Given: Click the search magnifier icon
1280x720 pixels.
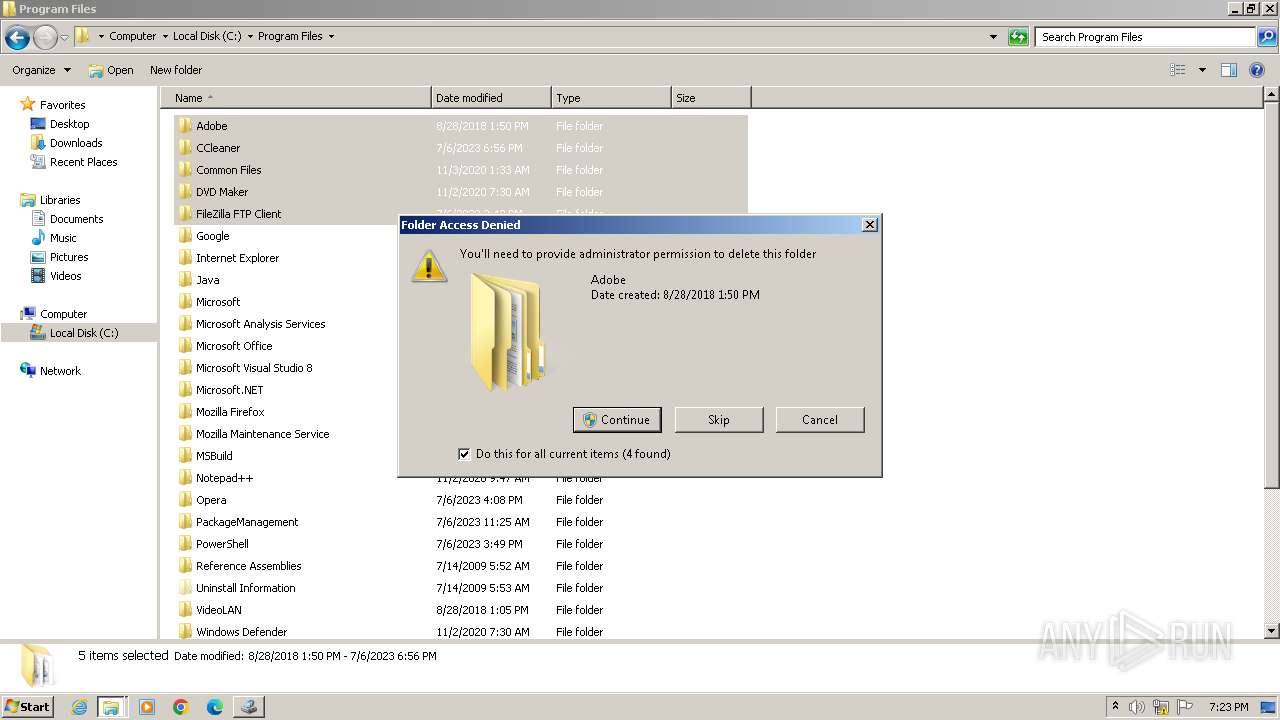Looking at the screenshot, I should tap(1267, 37).
